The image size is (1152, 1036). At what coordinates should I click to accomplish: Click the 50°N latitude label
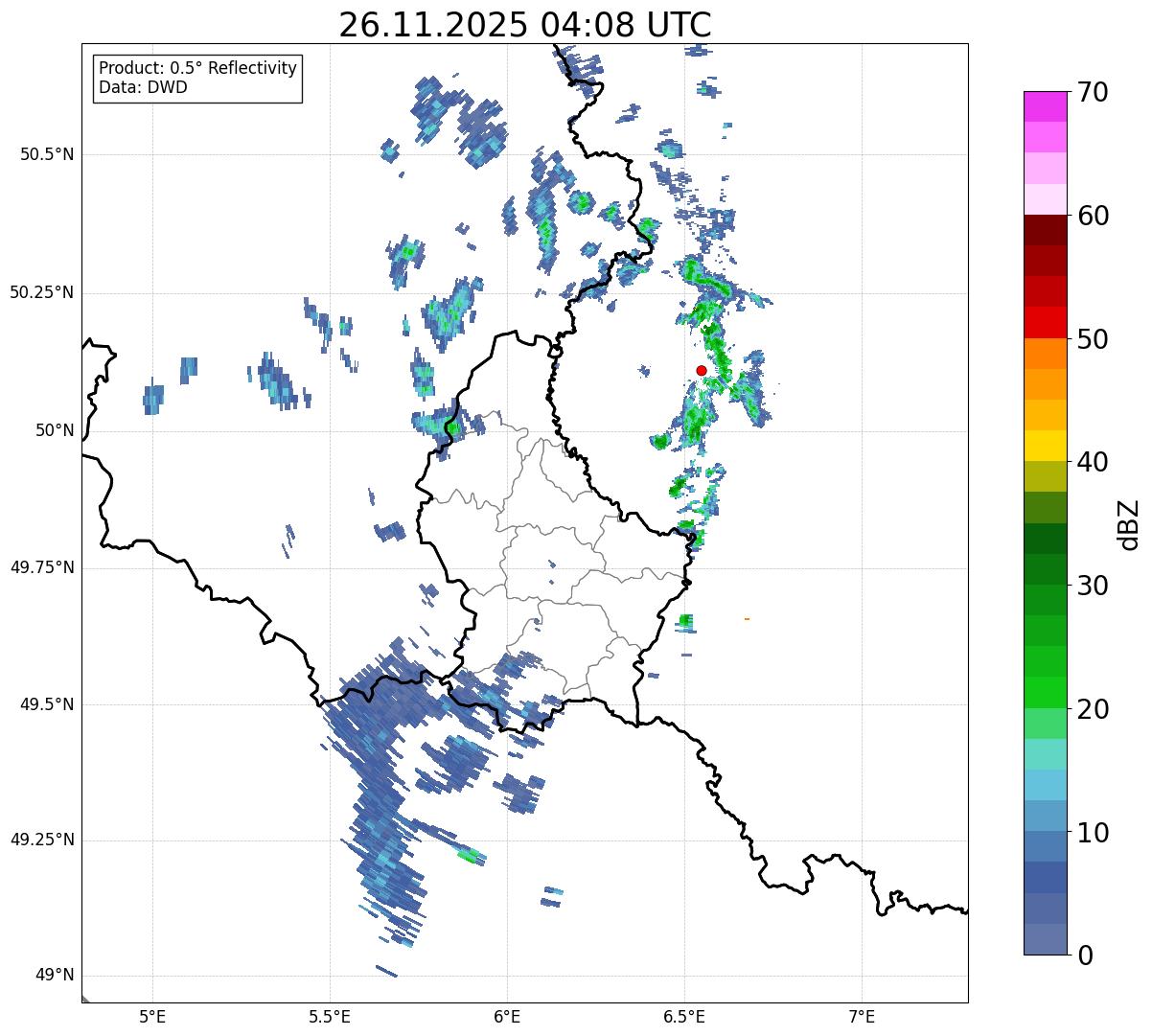[55, 430]
